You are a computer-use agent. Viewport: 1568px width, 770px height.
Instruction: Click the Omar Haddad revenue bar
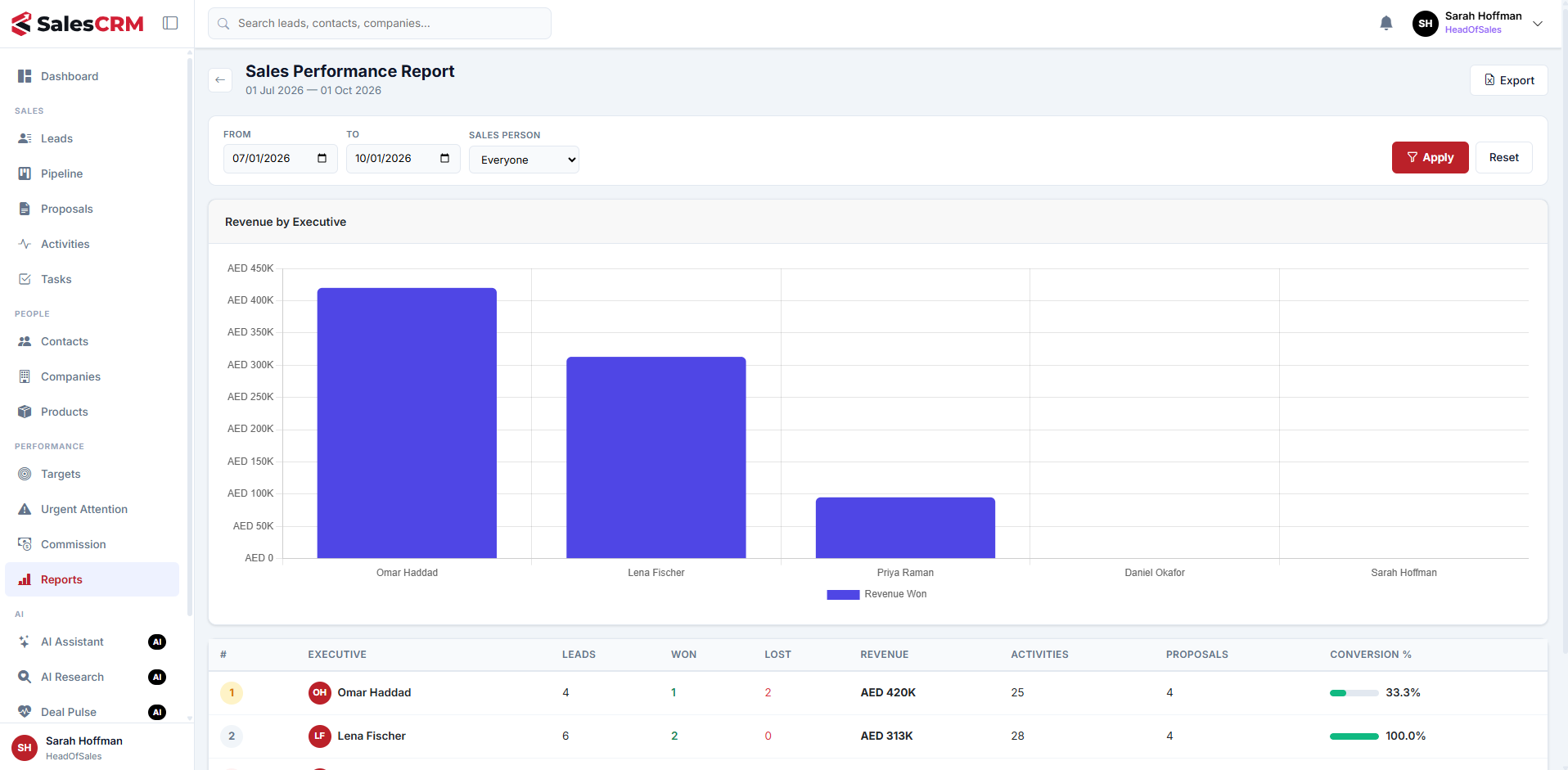click(407, 423)
